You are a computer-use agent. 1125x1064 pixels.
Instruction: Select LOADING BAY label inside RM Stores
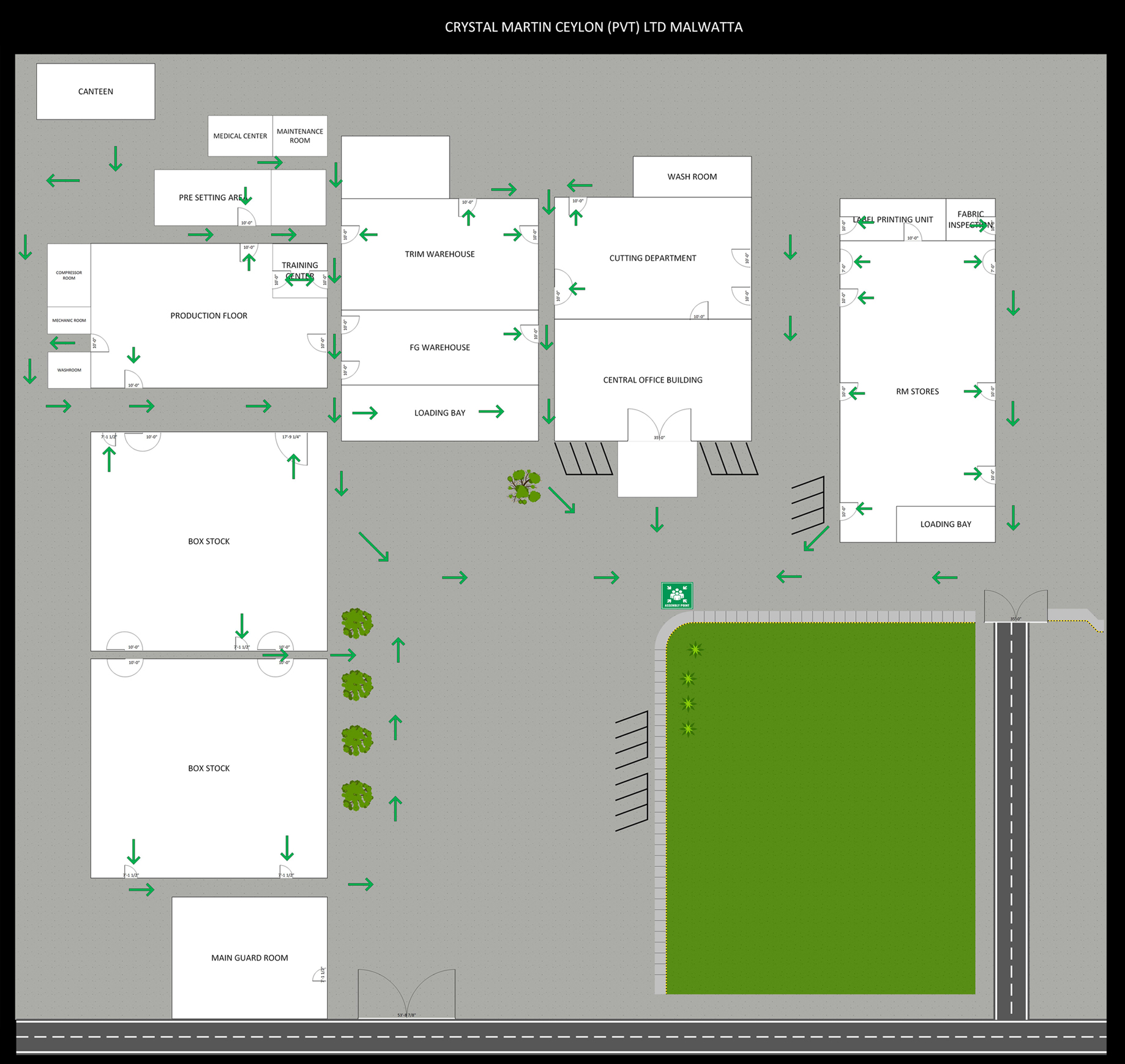coord(946,524)
